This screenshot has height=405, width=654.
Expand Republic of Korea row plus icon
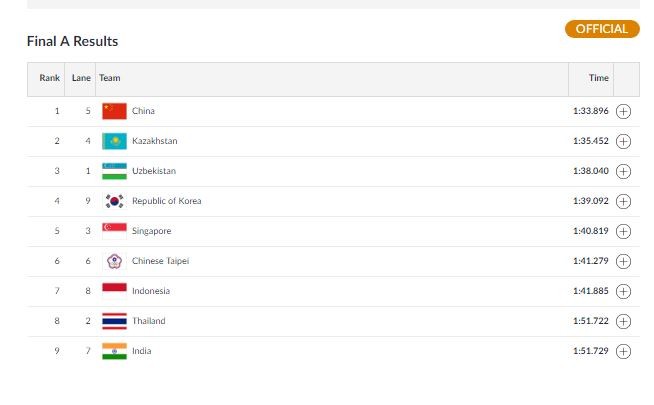coord(623,201)
